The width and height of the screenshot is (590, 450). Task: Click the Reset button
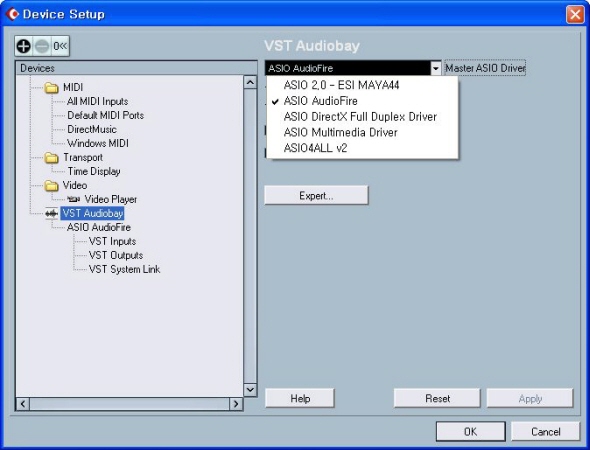pyautogui.click(x=437, y=398)
